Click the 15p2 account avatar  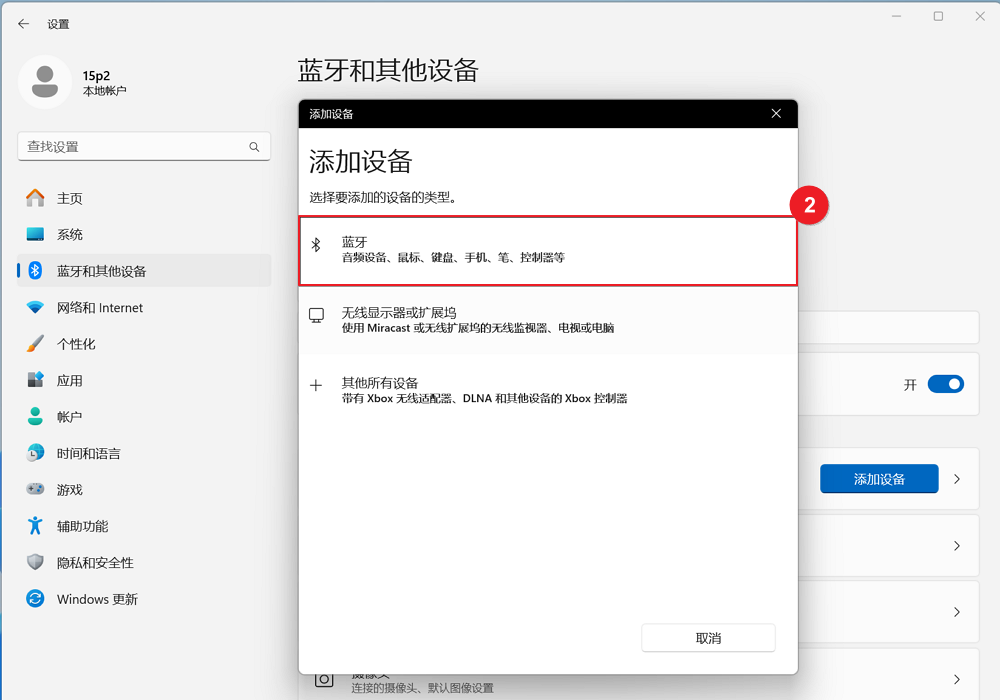point(45,84)
